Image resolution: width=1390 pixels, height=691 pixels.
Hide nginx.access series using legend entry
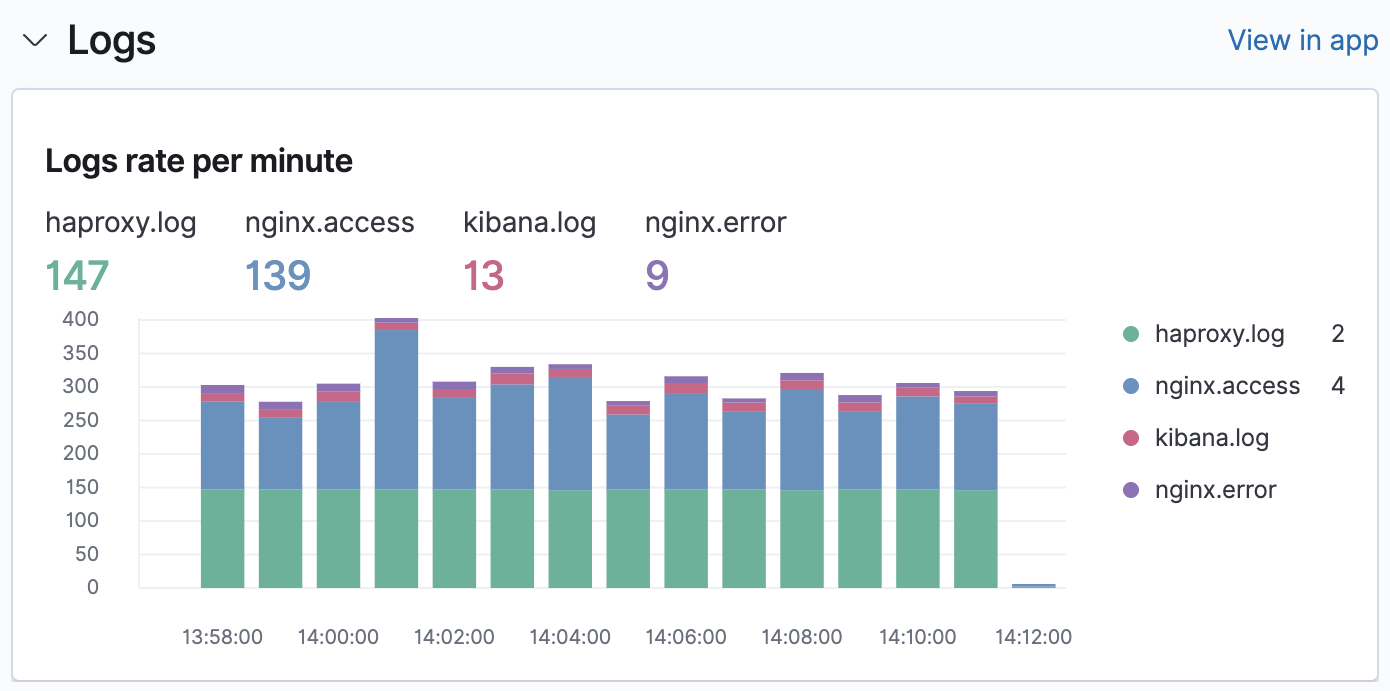1227,385
